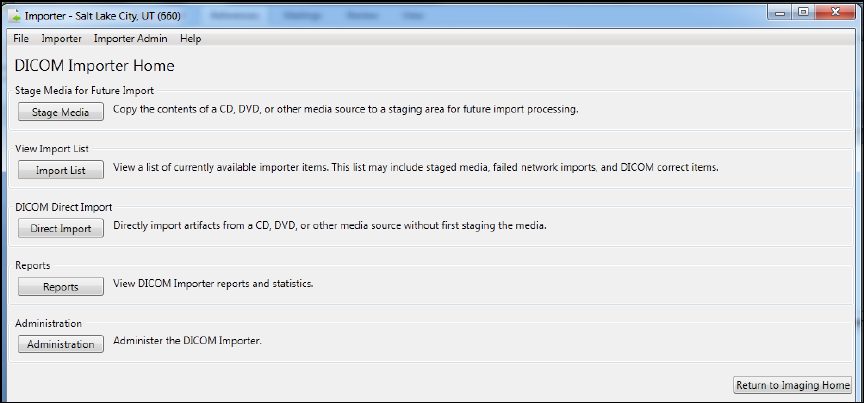
Task: Start a Direct Import via its button
Action: point(60,228)
